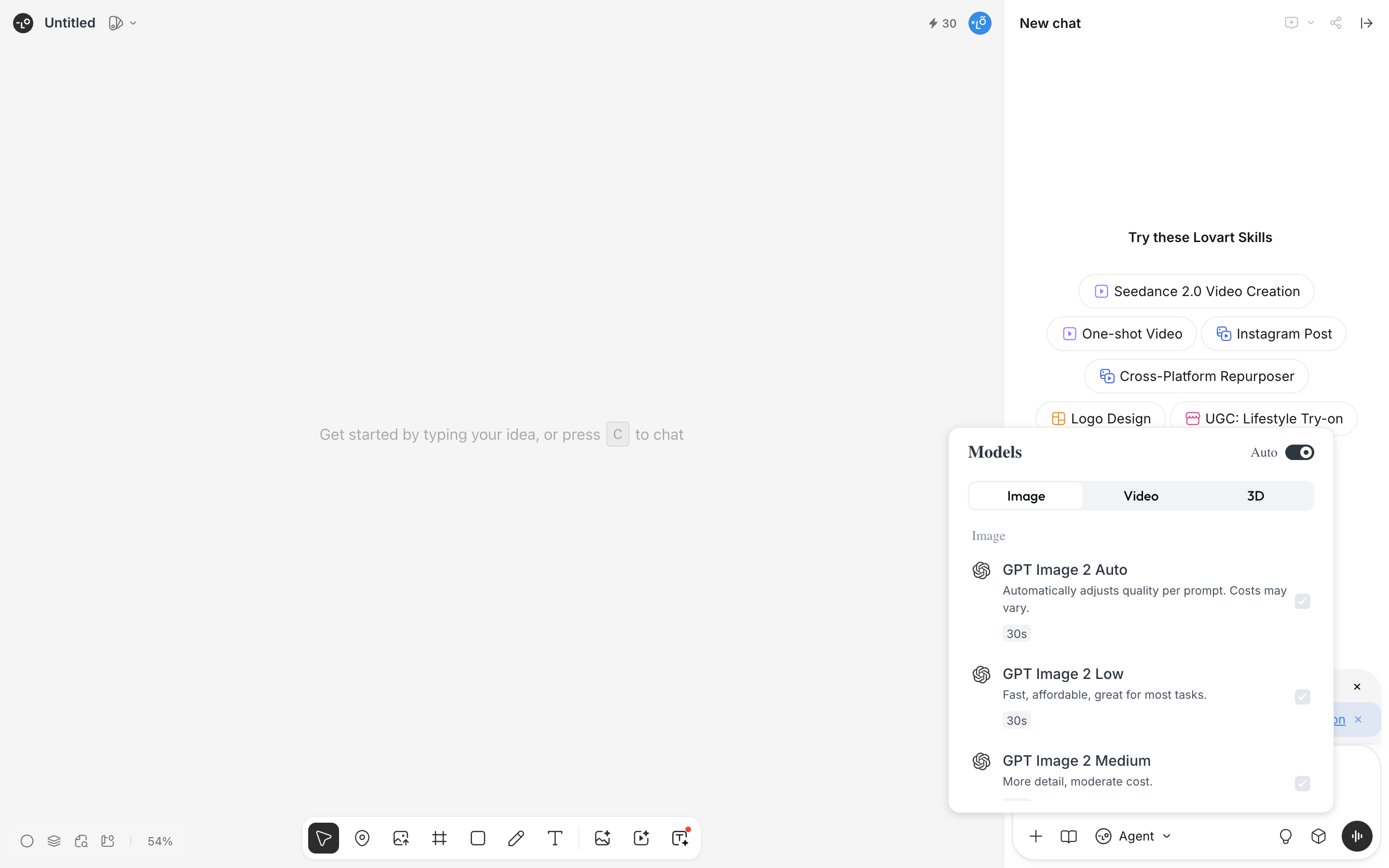1389x868 pixels.
Task: Check the GPT Image 2 Low checkbox
Action: click(1302, 696)
